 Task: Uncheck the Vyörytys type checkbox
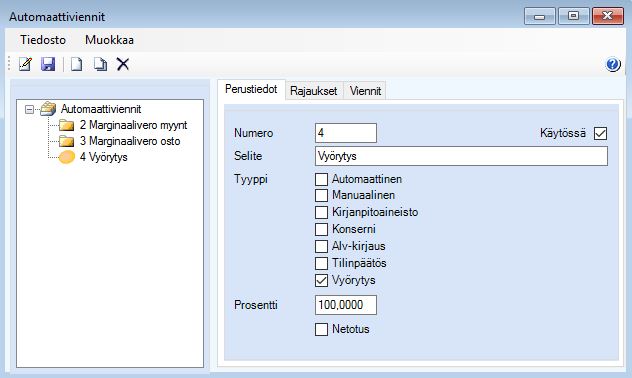coord(321,280)
